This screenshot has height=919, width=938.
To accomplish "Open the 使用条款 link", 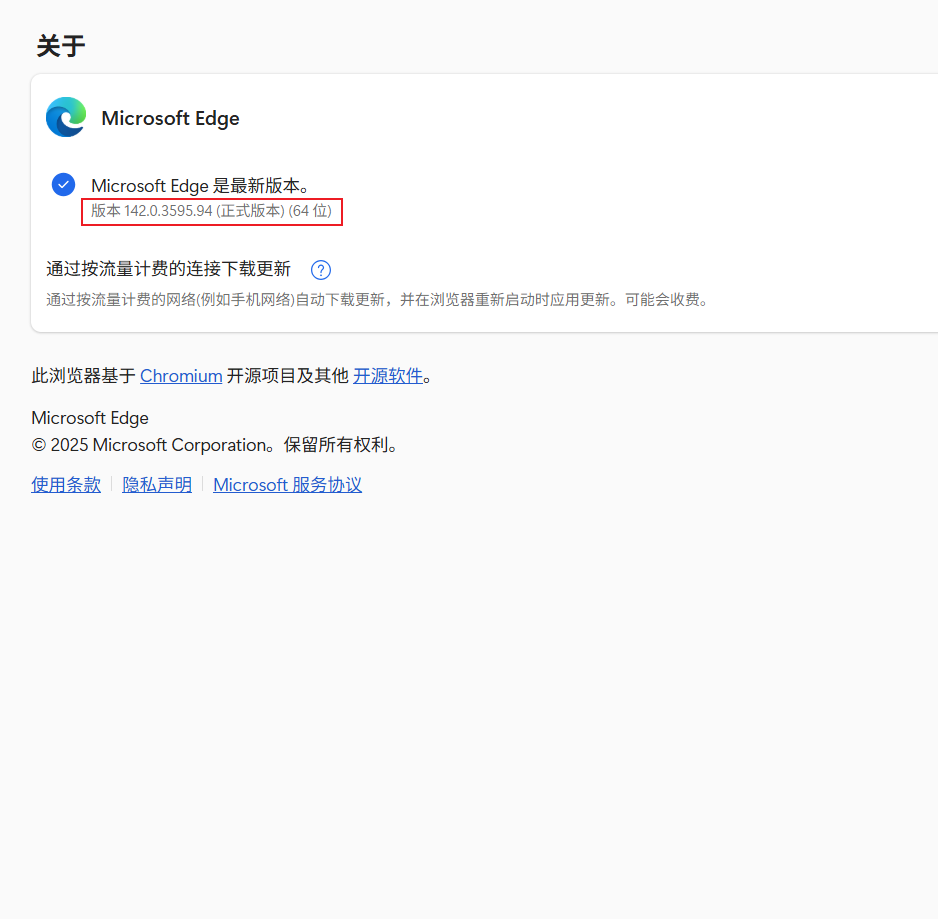I will click(x=66, y=485).
